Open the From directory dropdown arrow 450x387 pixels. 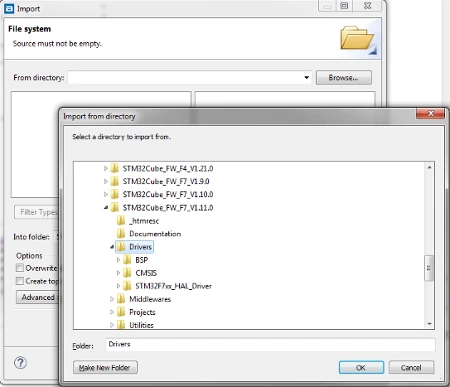coord(306,78)
